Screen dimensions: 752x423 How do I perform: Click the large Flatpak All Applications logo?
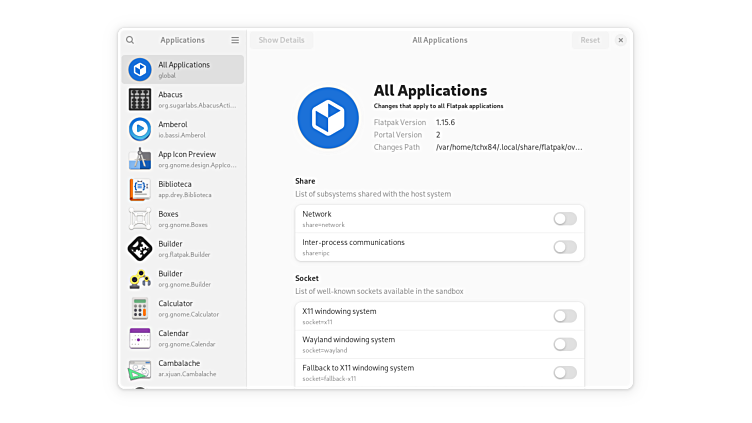tap(328, 118)
